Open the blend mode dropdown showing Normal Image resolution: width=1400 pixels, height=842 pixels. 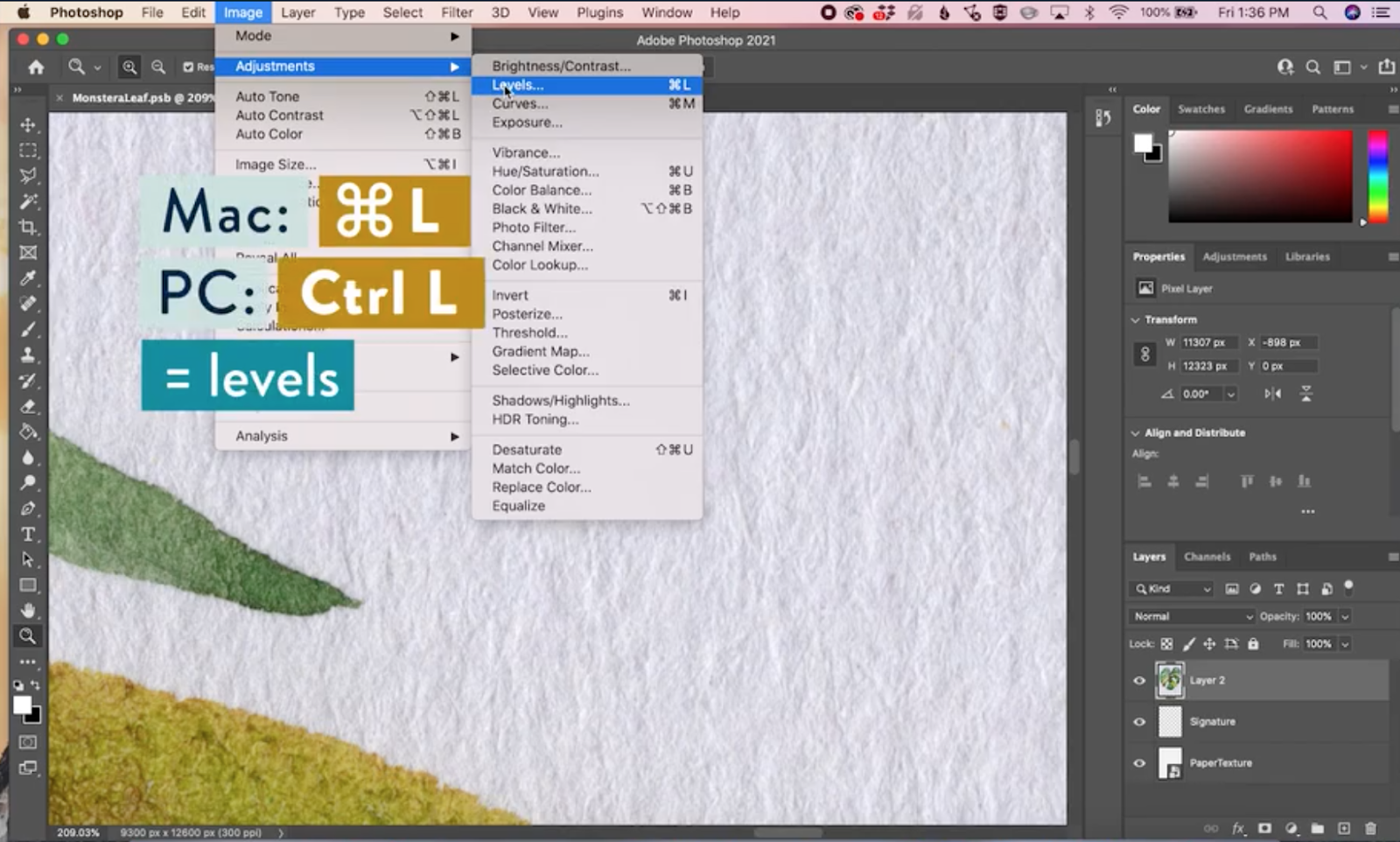[1190, 616]
